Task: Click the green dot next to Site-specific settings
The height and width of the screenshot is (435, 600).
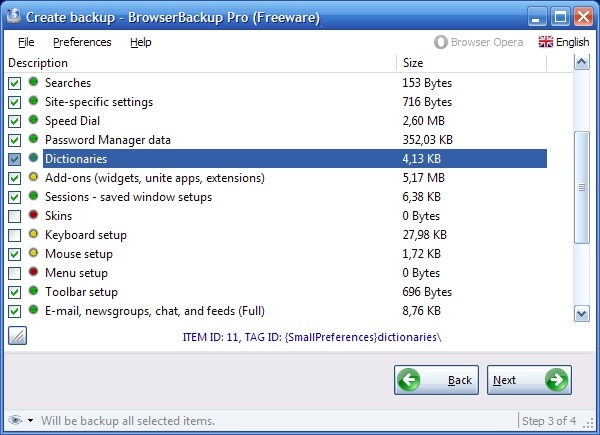Action: pos(34,101)
